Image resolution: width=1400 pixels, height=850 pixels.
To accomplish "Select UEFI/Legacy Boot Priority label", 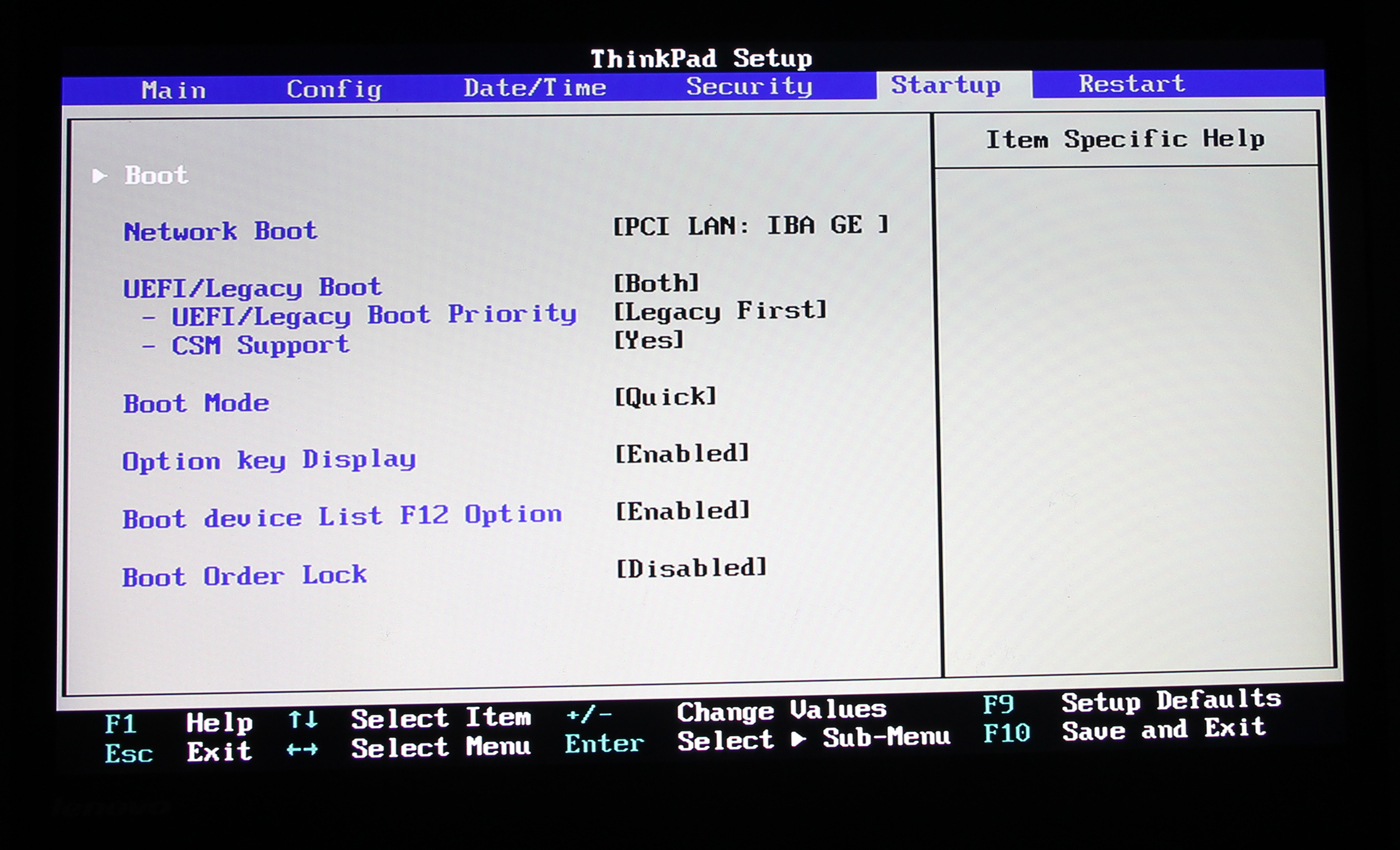I will pos(374,315).
